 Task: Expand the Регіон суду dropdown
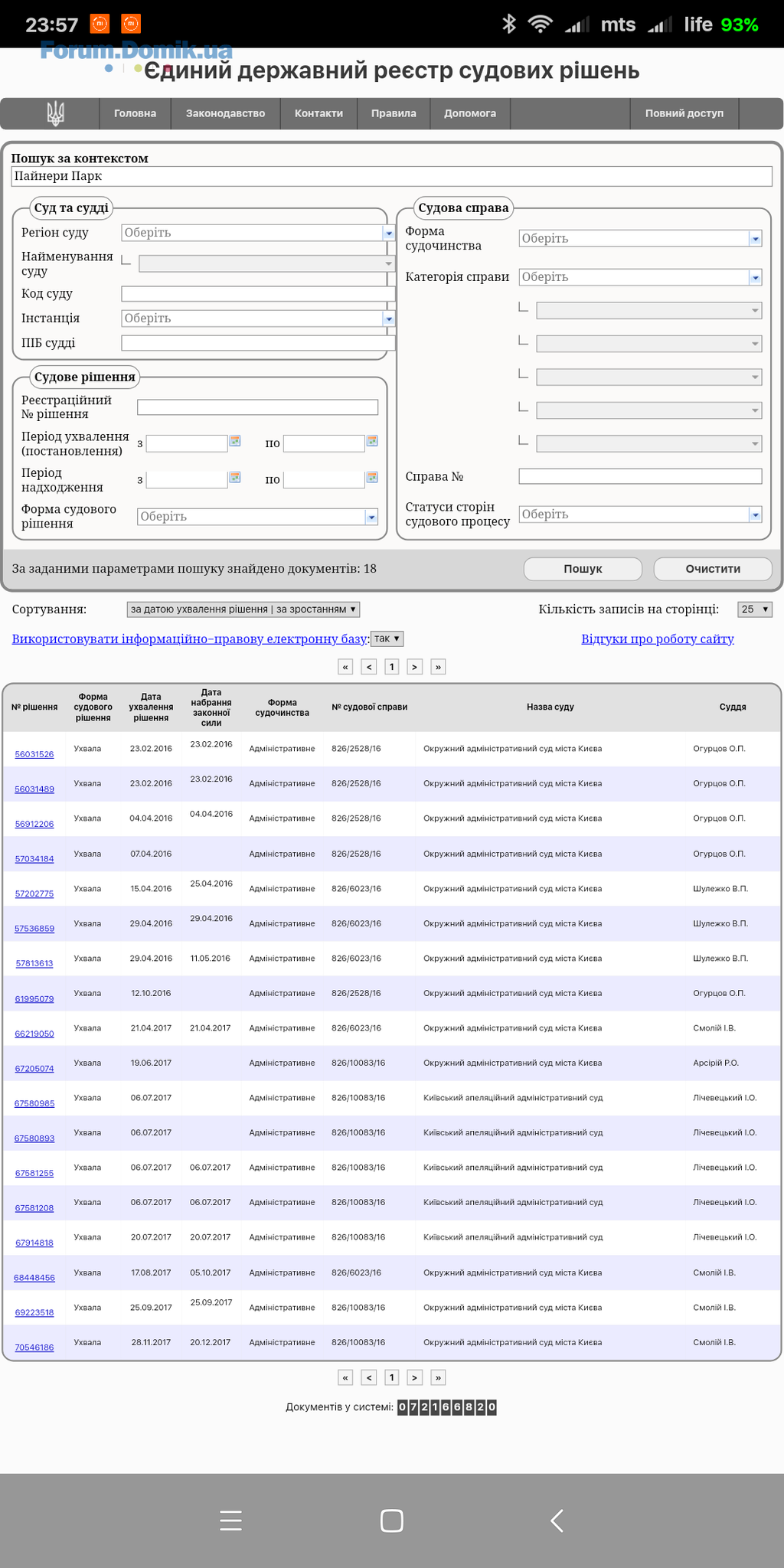pos(388,233)
